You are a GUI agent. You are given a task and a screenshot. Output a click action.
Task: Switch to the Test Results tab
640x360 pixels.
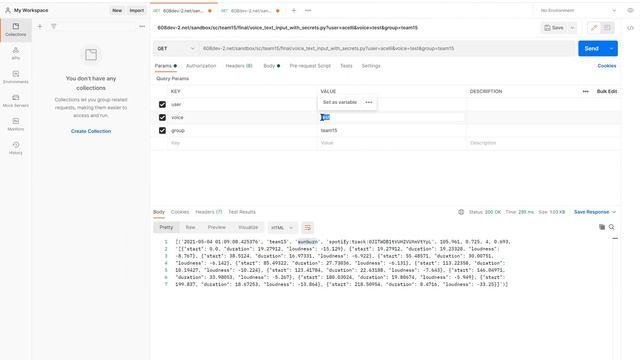coord(242,212)
